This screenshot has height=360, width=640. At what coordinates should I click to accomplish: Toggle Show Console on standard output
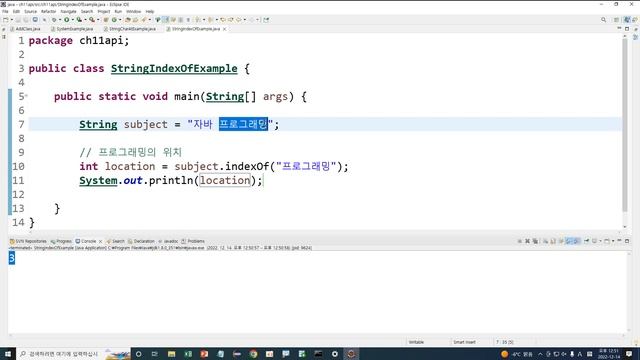coord(568,241)
